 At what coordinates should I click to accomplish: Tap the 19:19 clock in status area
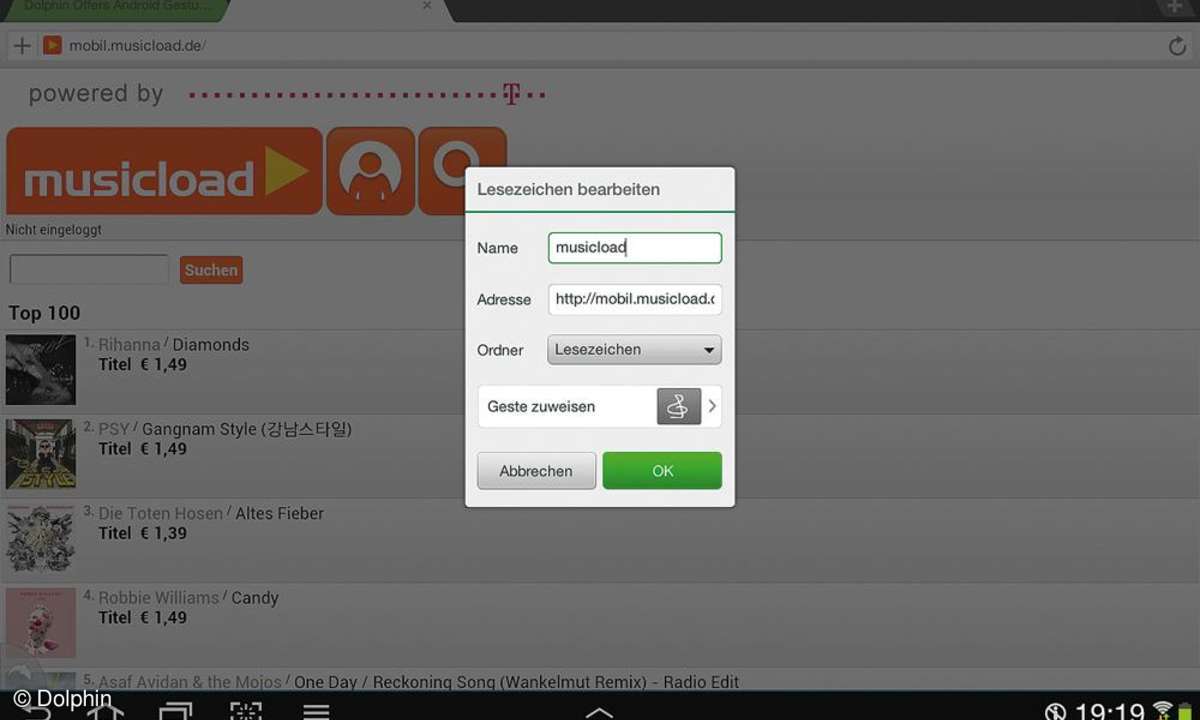tap(1108, 712)
